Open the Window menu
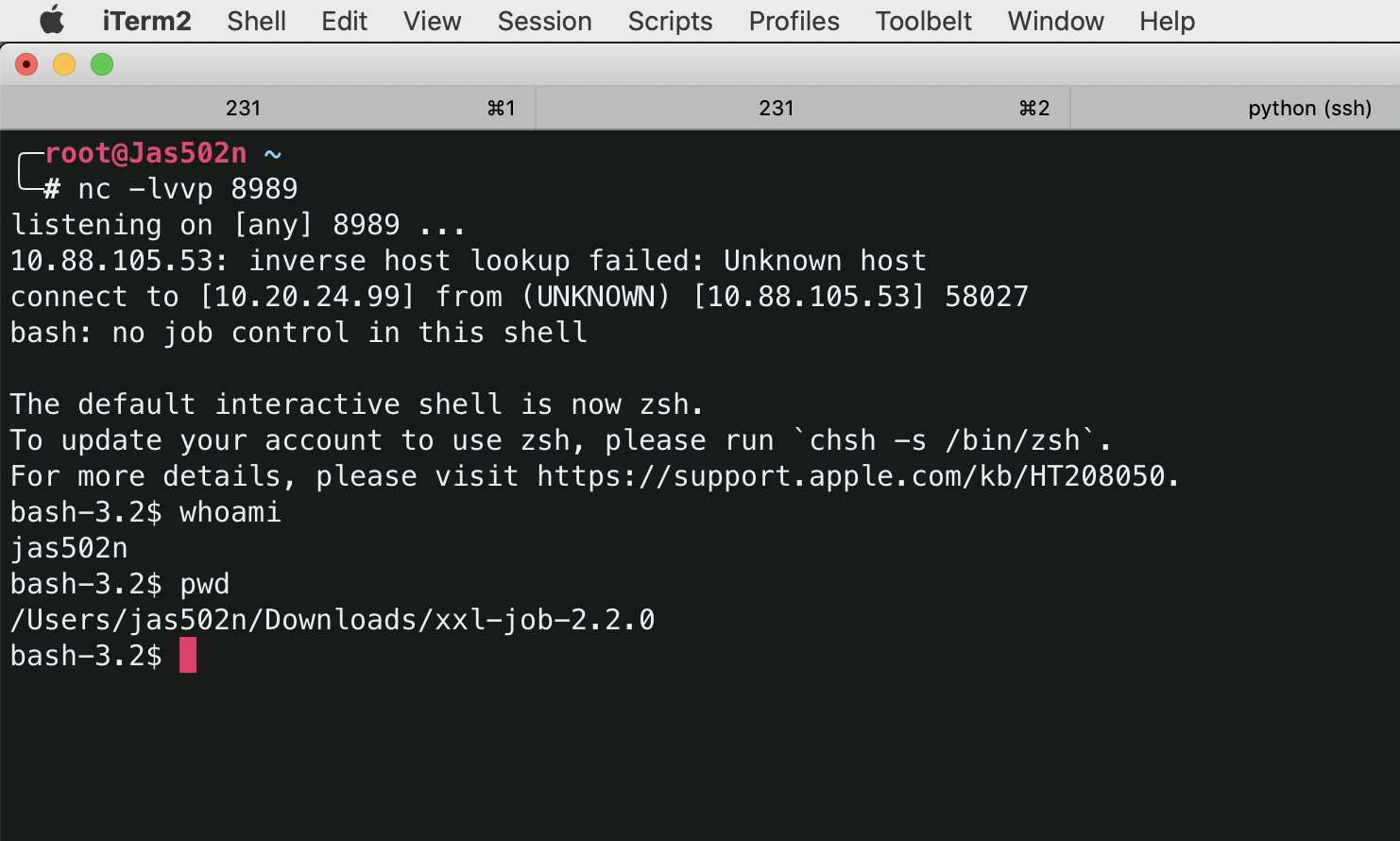 (1055, 21)
